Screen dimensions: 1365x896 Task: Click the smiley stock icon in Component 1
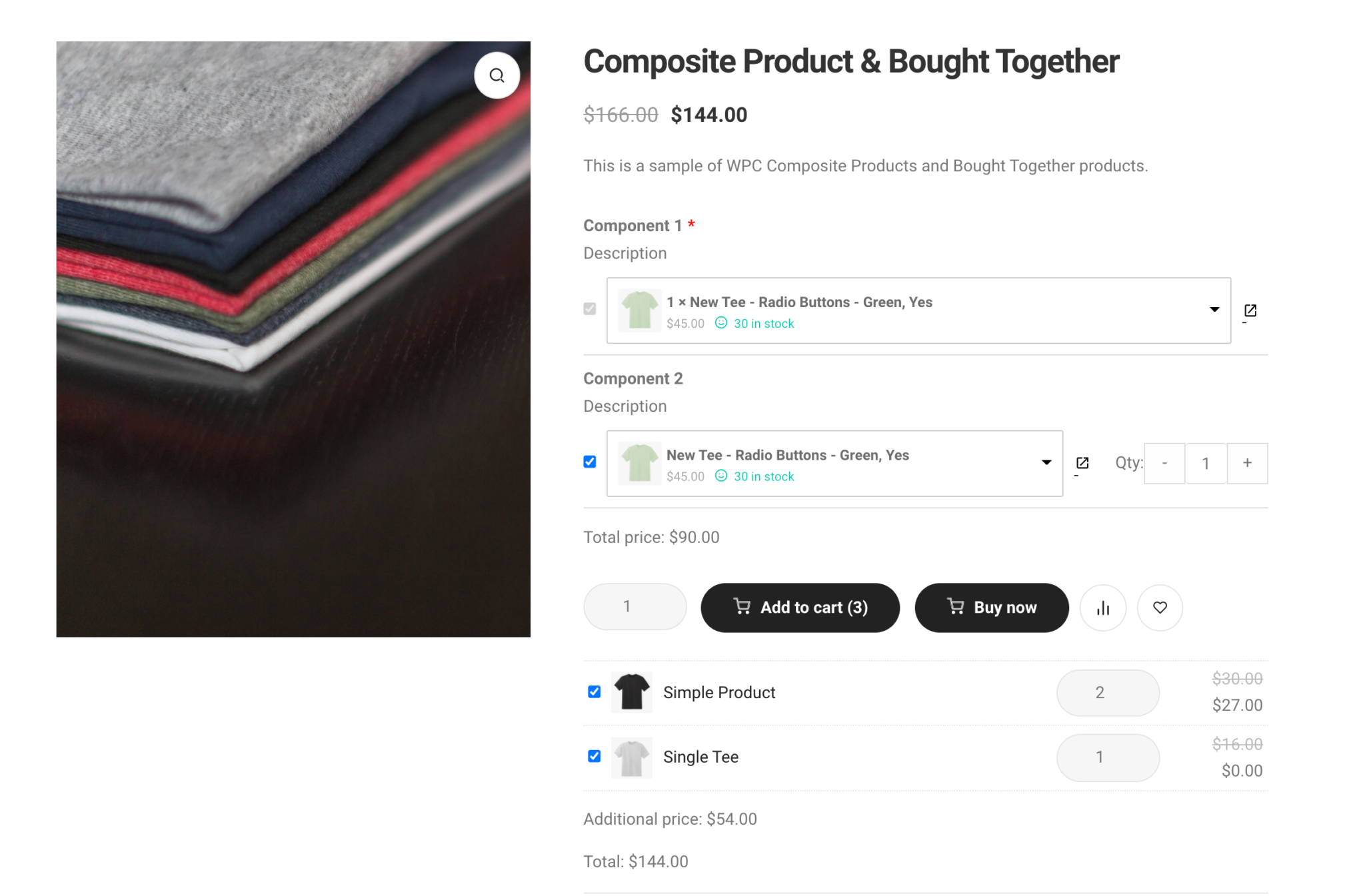point(720,323)
